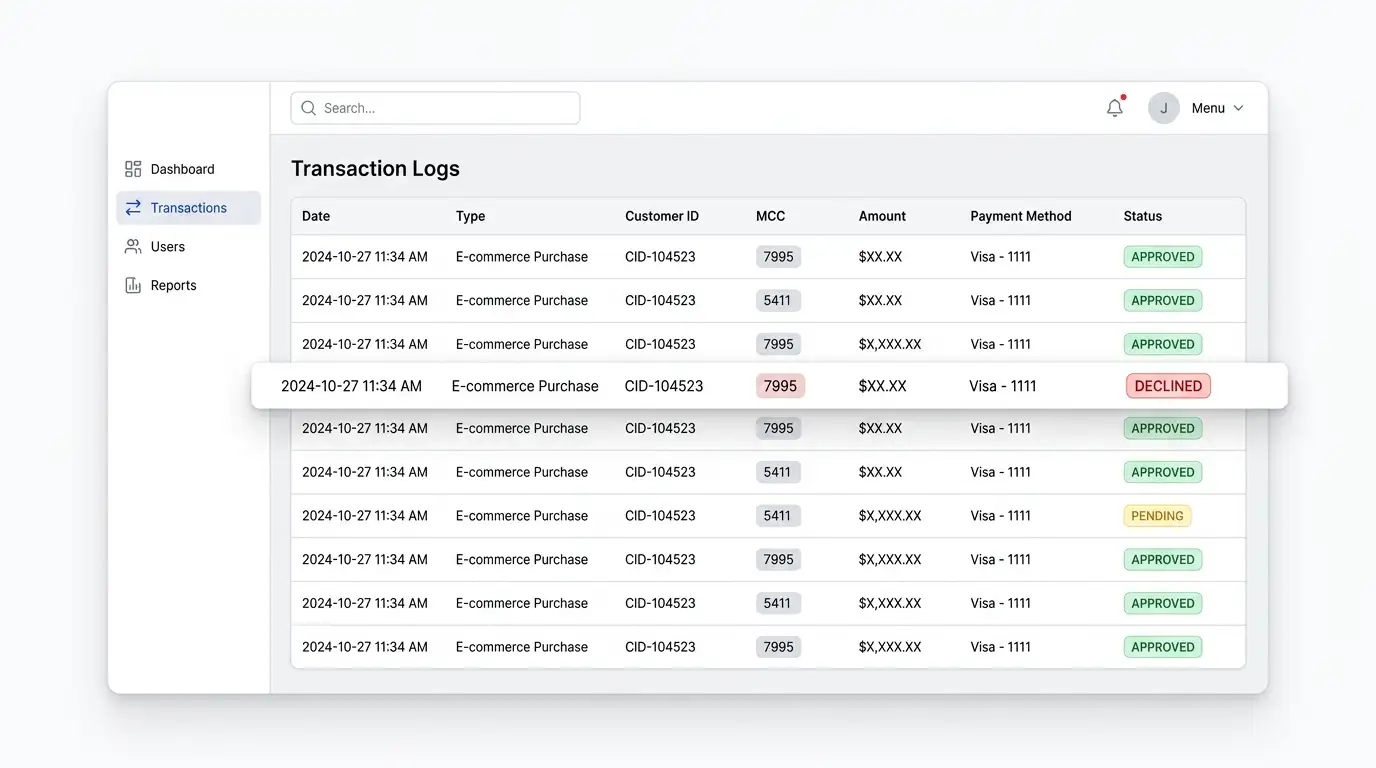Open notifications via the bell icon
Screen dimensions: 1376x768
(x=1115, y=108)
